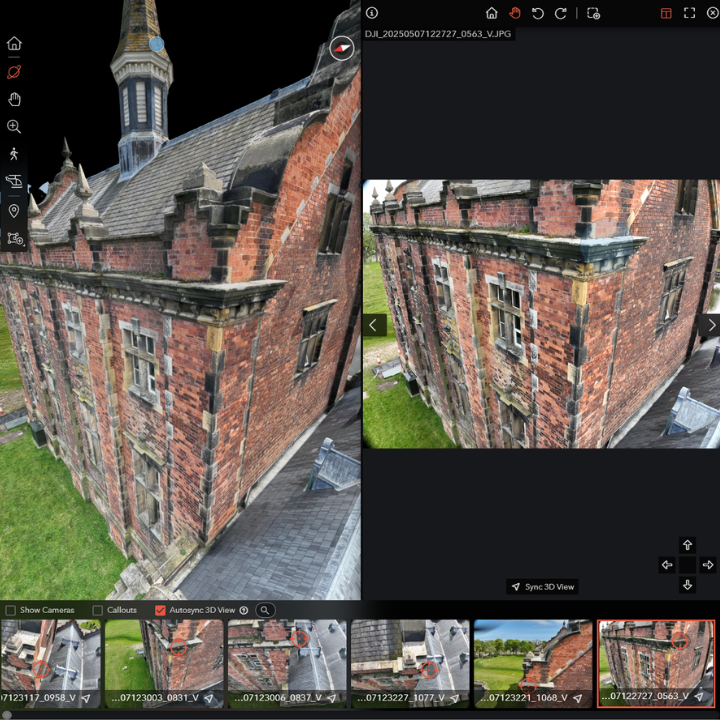Click navigate arrow on 1077_V thumbnail
The width and height of the screenshot is (720, 720).
[455, 698]
